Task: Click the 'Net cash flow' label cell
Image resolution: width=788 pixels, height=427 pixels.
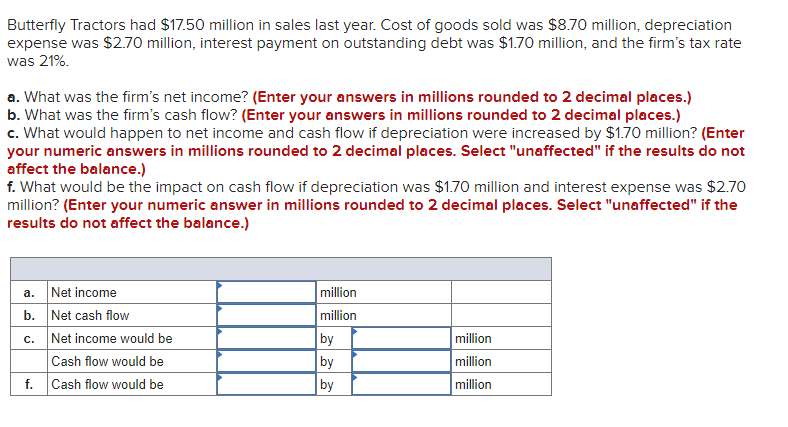Action: [132, 315]
